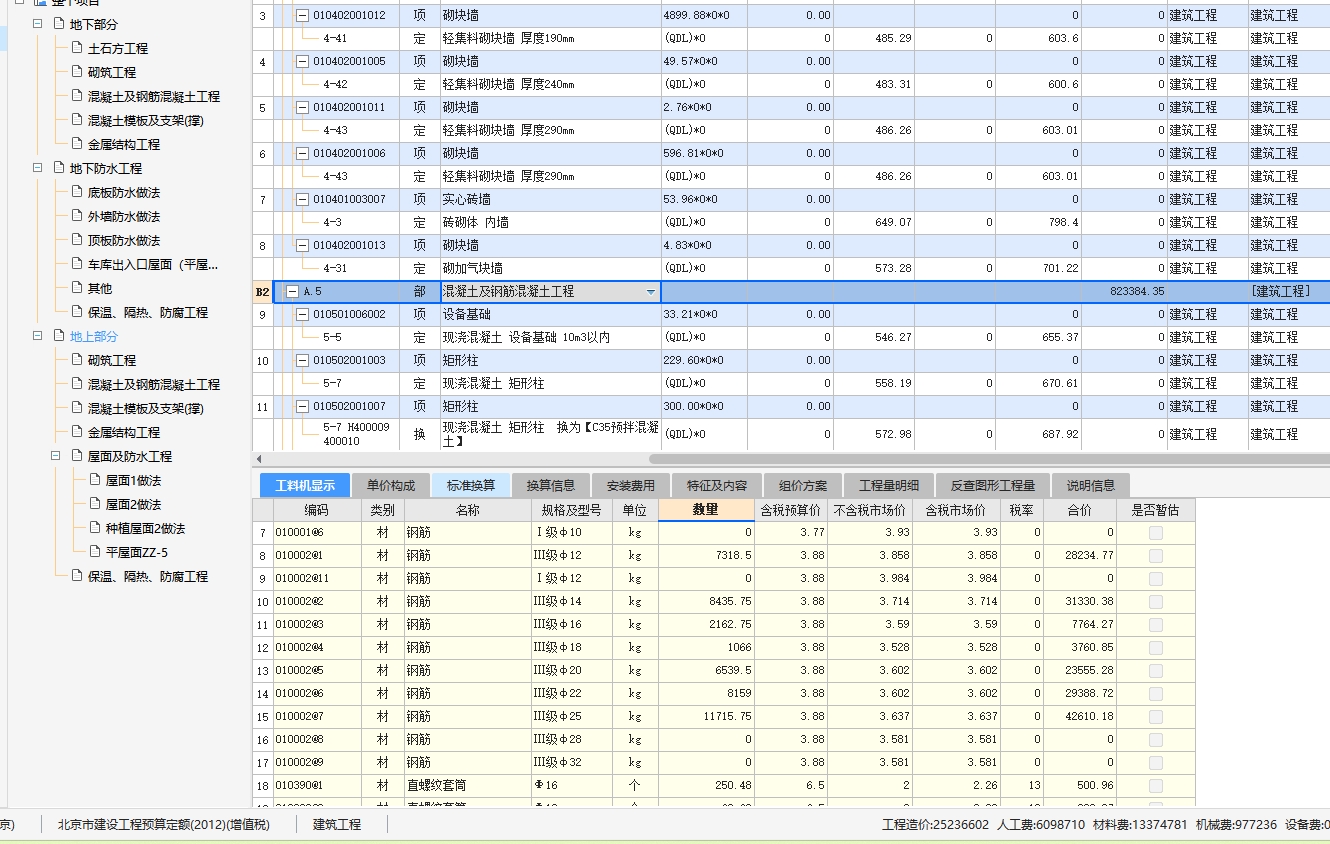Click the 规格及型号 column header
Viewport: 1330px width, 844px height.
pyautogui.click(x=571, y=510)
